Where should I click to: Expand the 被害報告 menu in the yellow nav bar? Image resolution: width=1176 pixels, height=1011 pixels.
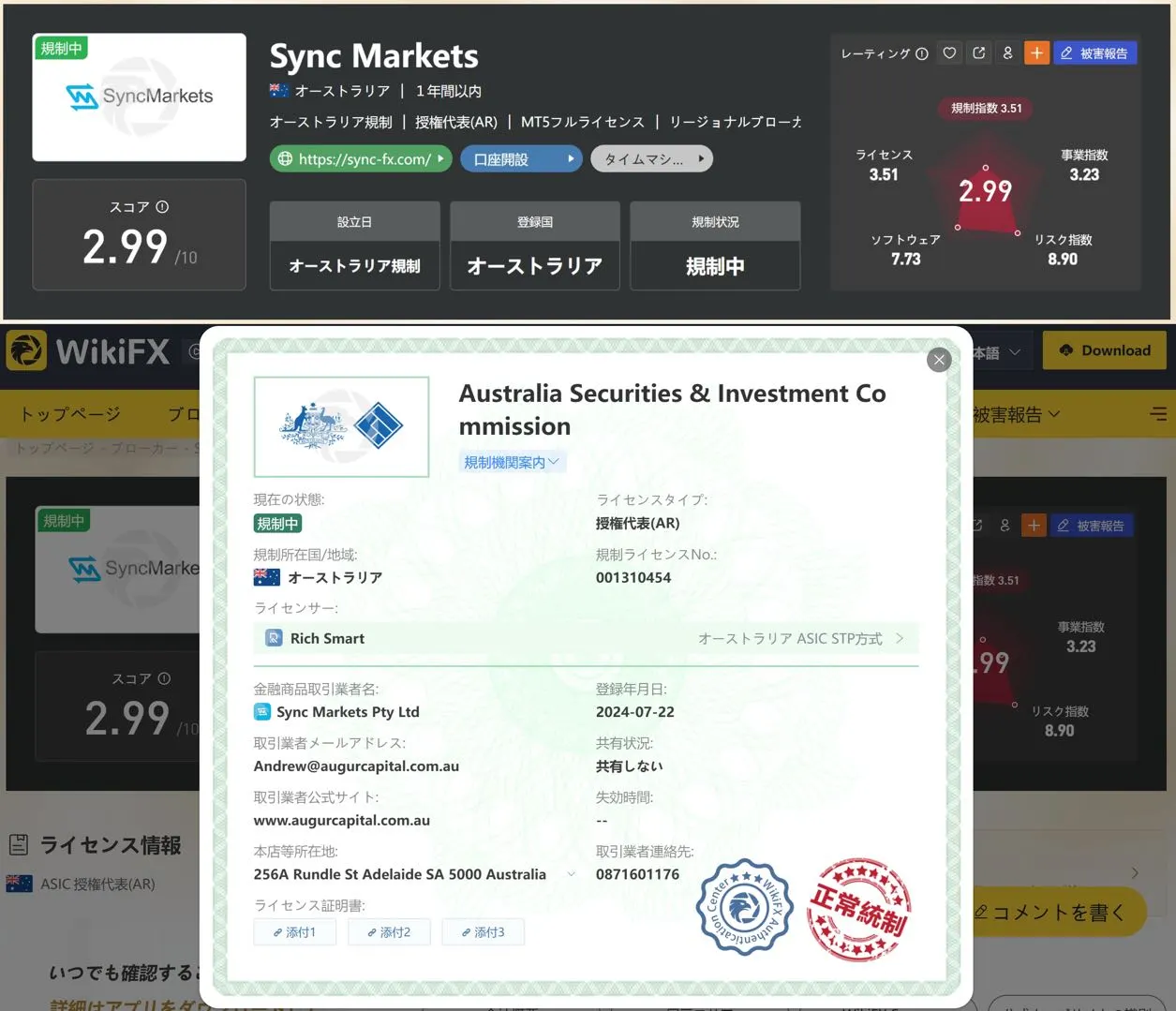[x=1016, y=414]
